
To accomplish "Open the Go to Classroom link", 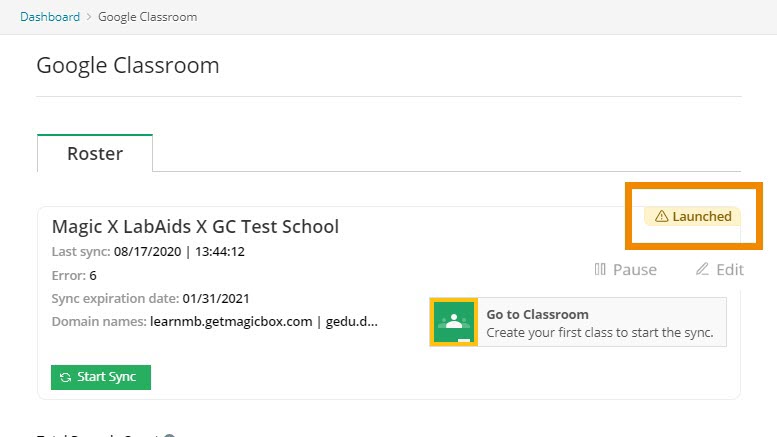I will click(537, 314).
